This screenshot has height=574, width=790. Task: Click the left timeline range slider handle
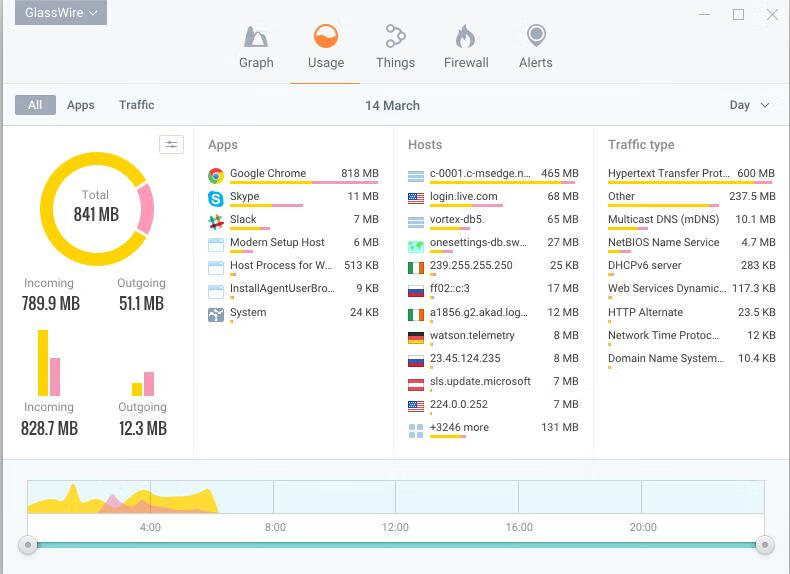point(29,545)
